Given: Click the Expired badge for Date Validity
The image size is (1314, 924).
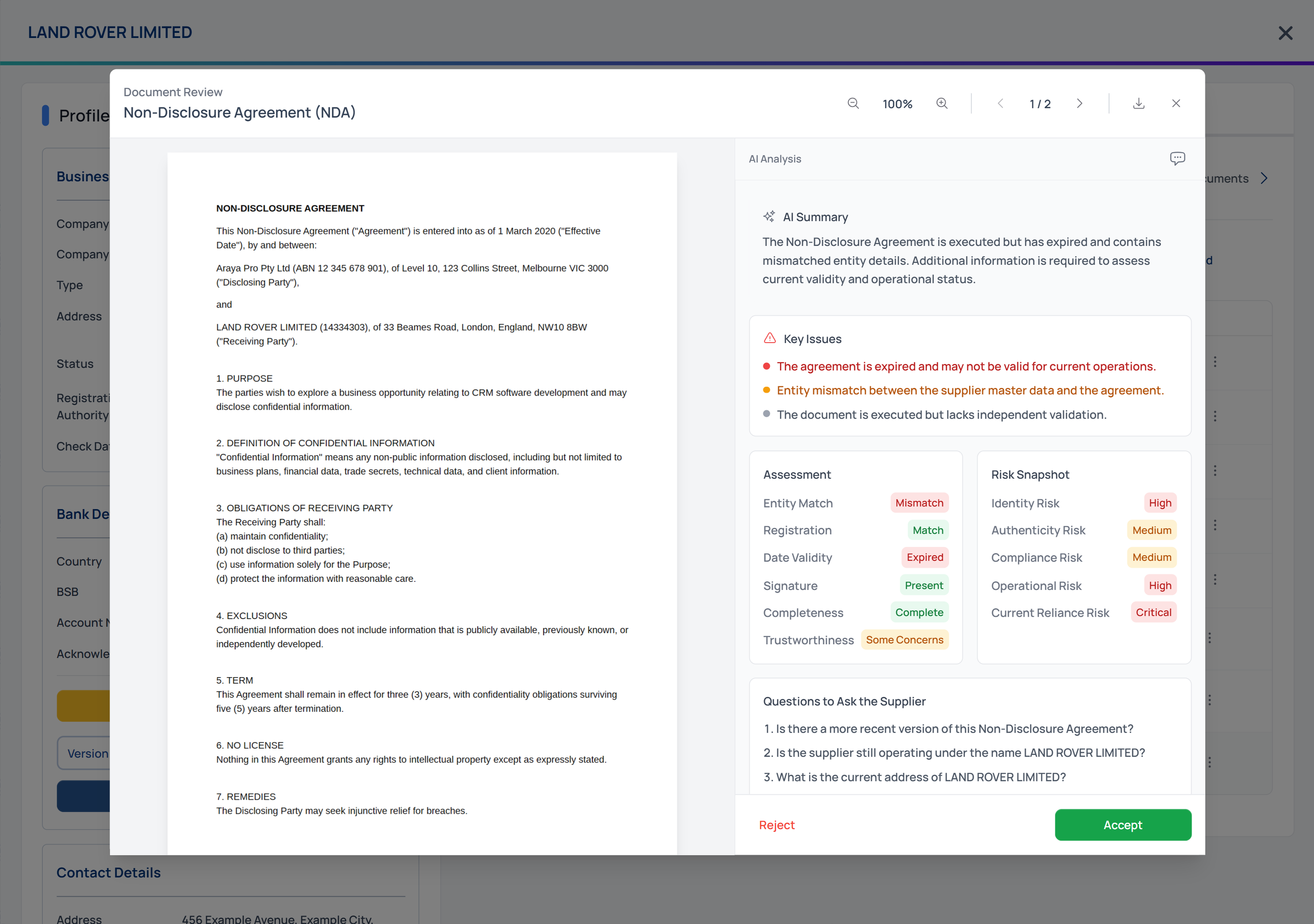Looking at the screenshot, I should click(924, 557).
